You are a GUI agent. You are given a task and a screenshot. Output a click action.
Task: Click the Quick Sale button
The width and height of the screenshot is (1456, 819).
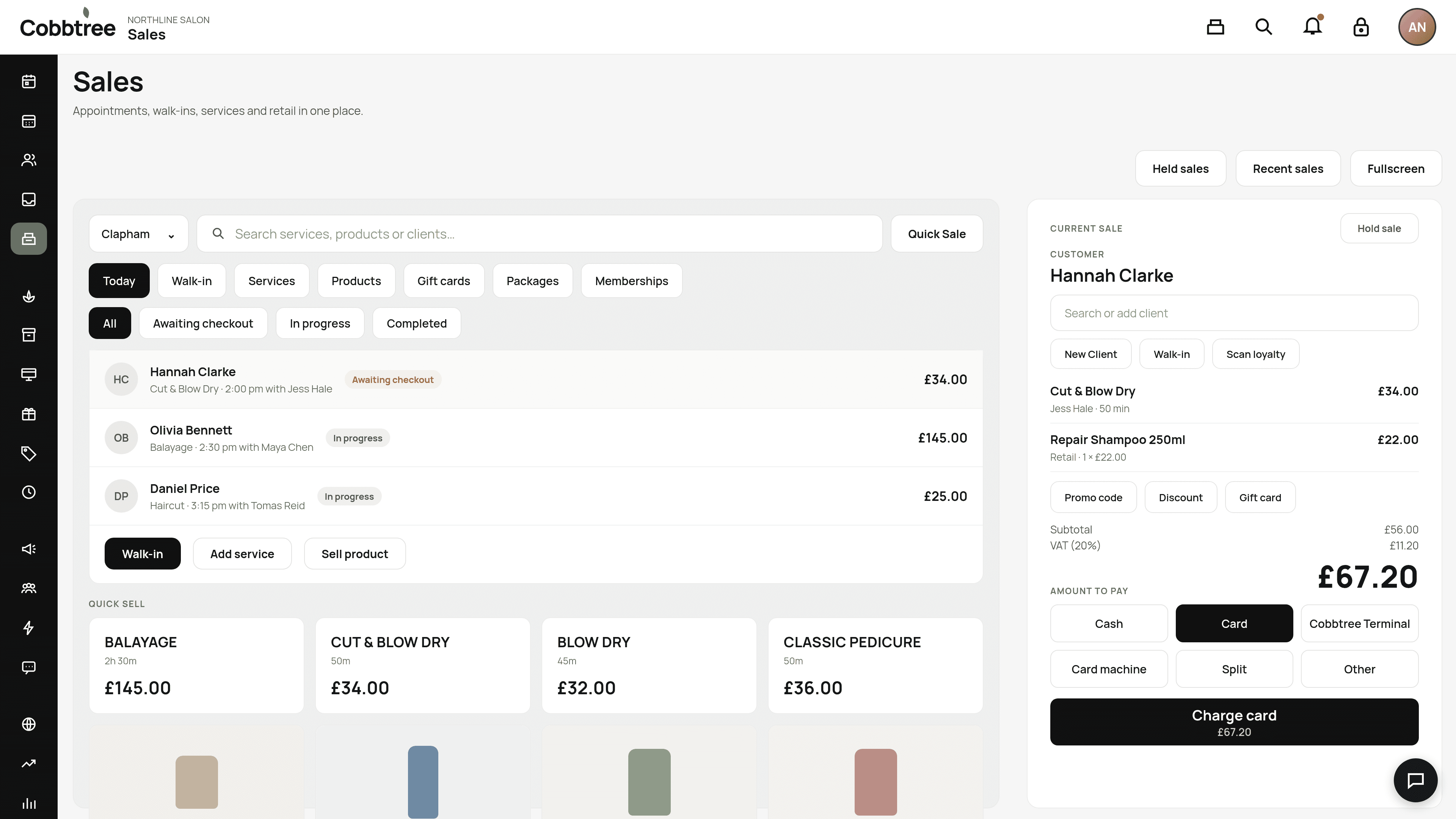[937, 234]
